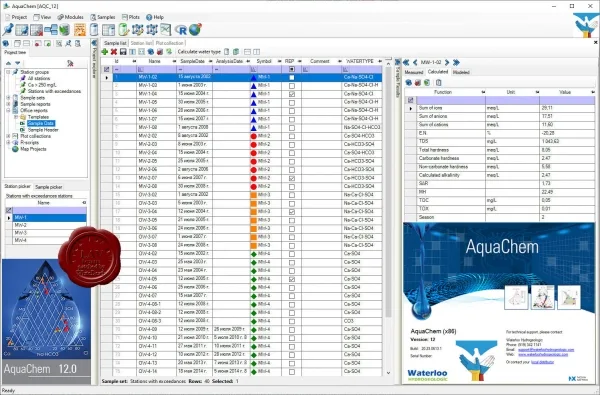This screenshot has height=395, width=600.
Task: Toggle REP checkbox for sample MW-1-02
Action: tap(292, 77)
